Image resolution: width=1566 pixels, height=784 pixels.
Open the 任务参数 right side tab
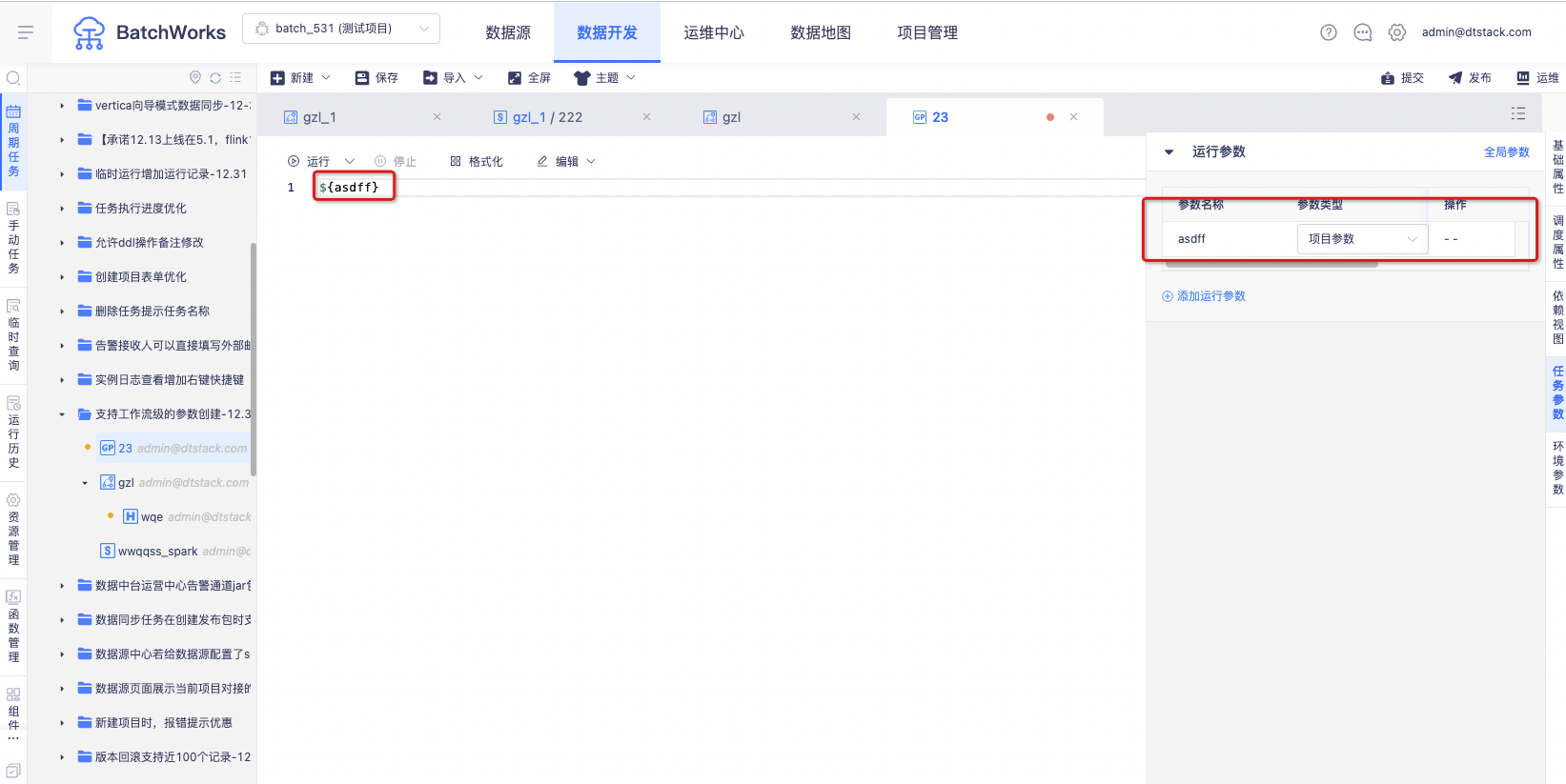(x=1557, y=392)
